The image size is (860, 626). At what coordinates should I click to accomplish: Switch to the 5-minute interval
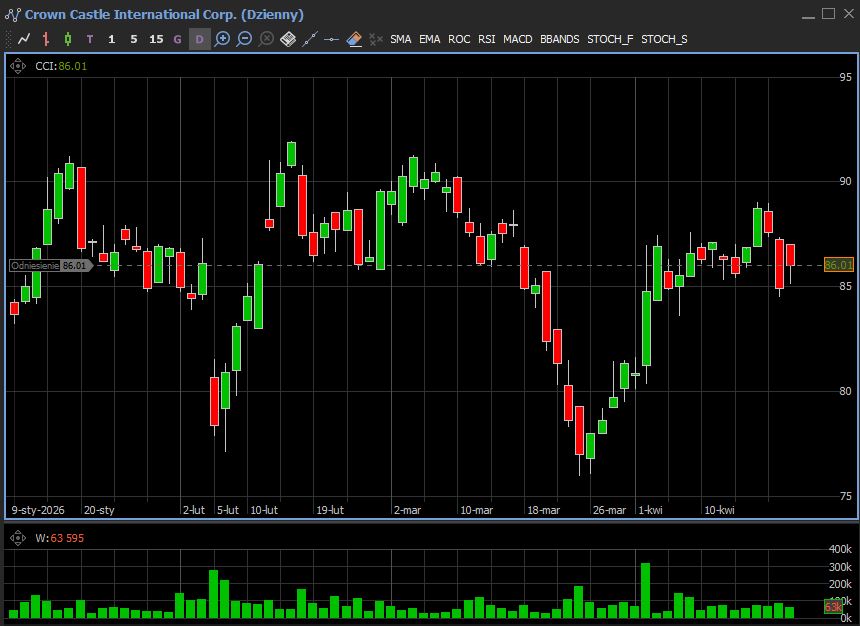click(x=134, y=39)
